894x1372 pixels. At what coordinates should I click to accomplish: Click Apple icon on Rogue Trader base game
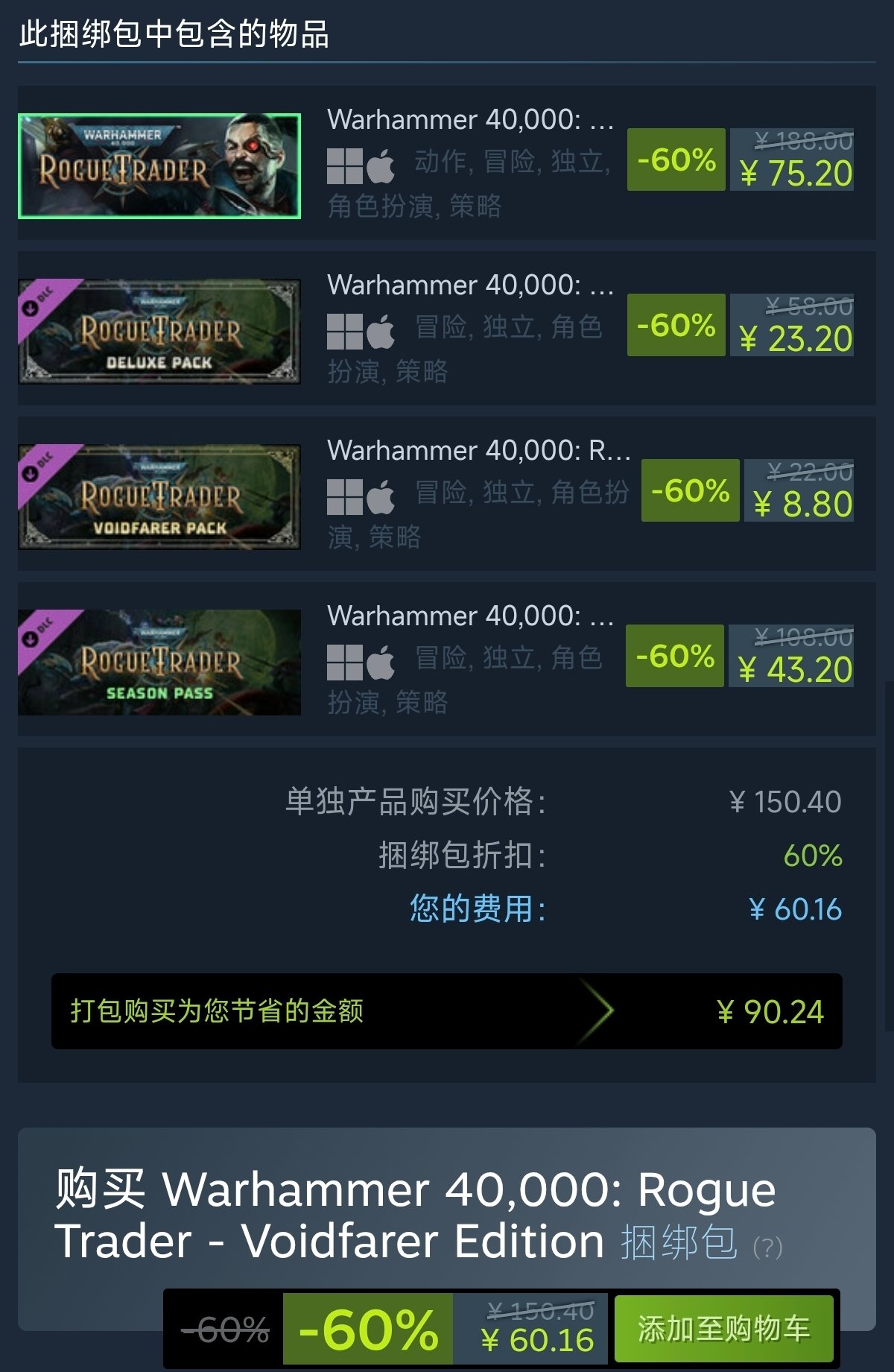point(381,165)
